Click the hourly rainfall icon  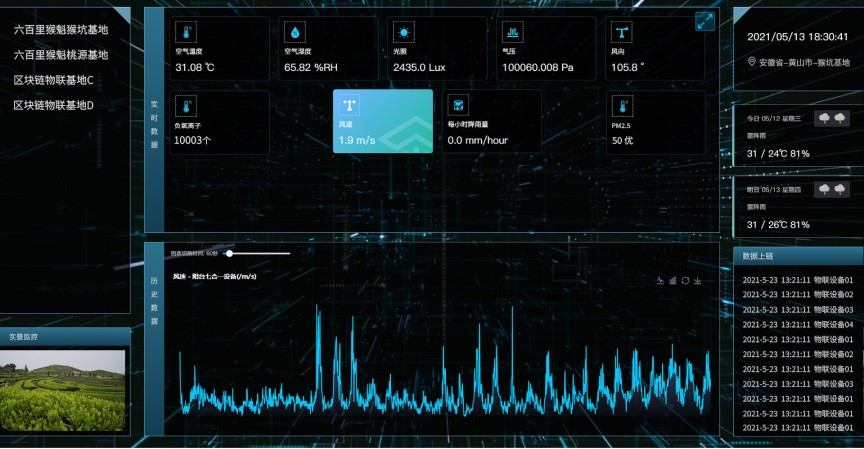pos(458,105)
